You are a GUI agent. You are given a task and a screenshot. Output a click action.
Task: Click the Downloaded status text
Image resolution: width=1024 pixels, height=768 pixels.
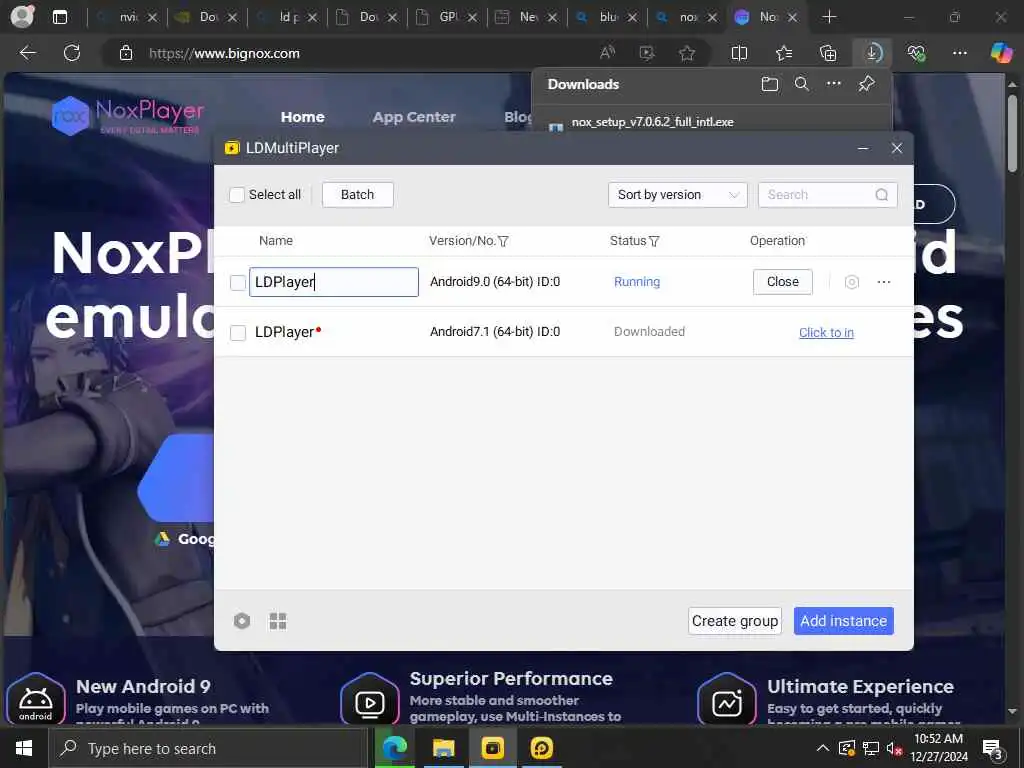[649, 332]
